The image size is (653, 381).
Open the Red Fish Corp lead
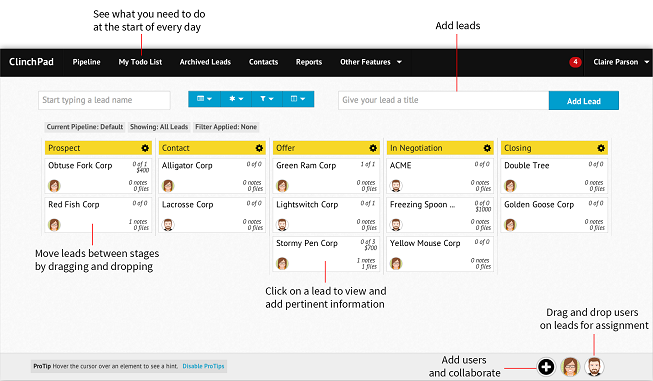[x=98, y=215]
